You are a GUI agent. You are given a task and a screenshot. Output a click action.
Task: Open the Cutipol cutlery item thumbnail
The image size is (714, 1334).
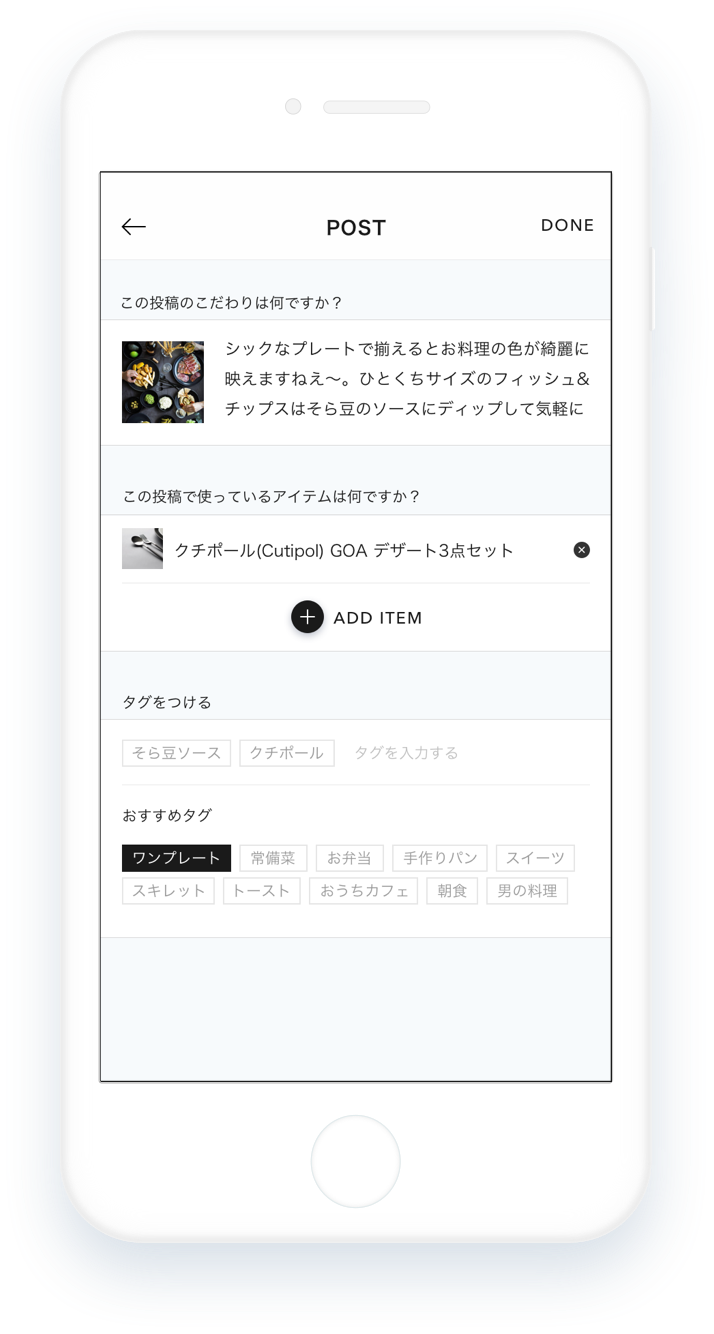[142, 549]
